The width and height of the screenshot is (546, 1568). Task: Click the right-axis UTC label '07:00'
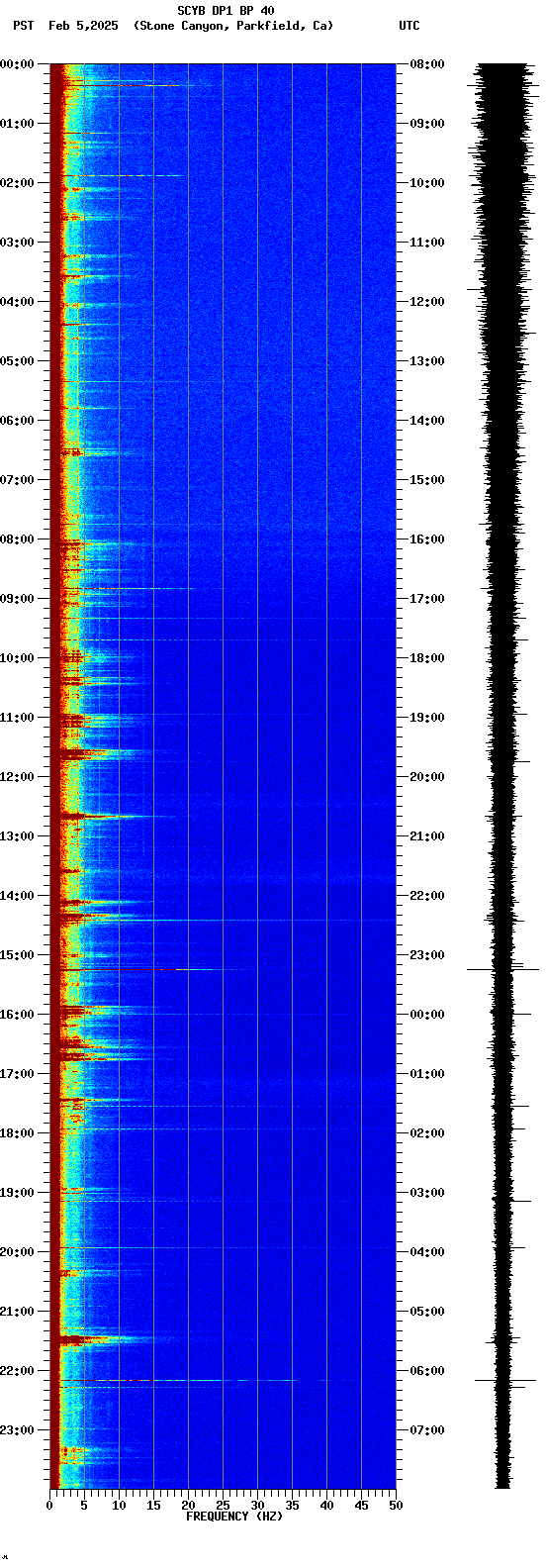427,1430
